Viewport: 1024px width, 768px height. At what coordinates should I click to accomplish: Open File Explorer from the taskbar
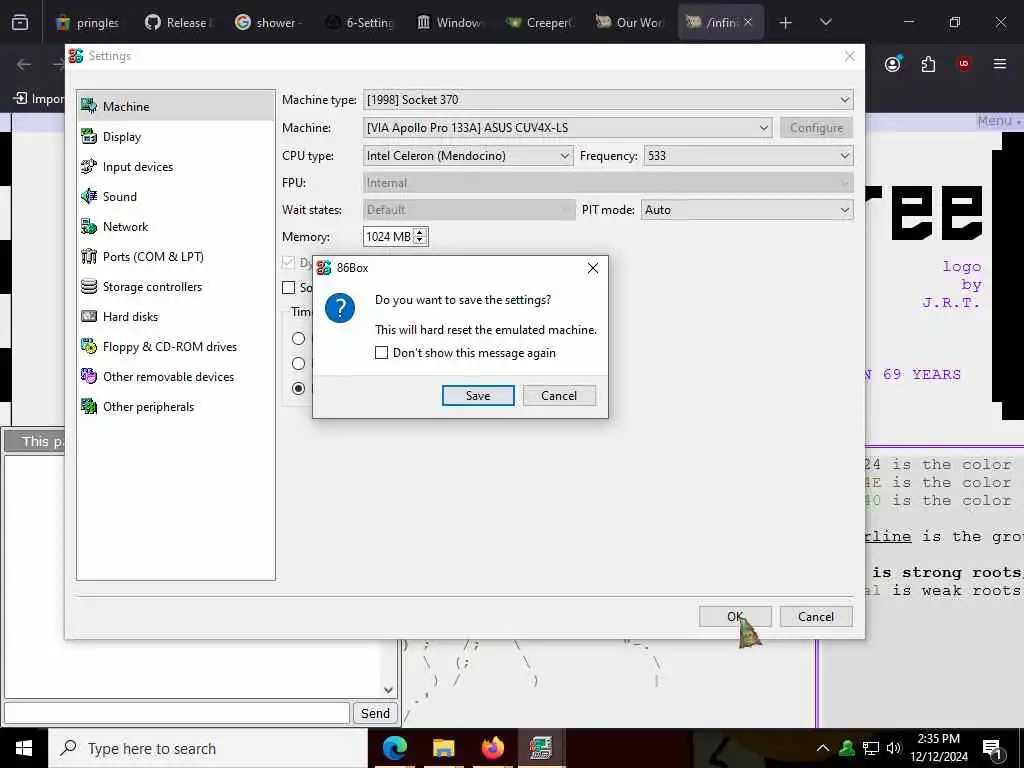[443, 748]
